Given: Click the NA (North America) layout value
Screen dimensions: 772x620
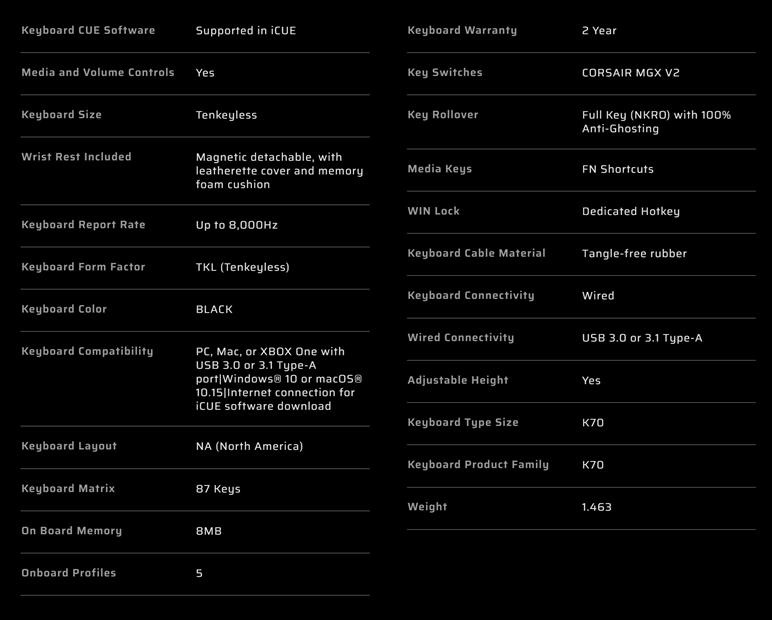Looking at the screenshot, I should click(x=249, y=446).
